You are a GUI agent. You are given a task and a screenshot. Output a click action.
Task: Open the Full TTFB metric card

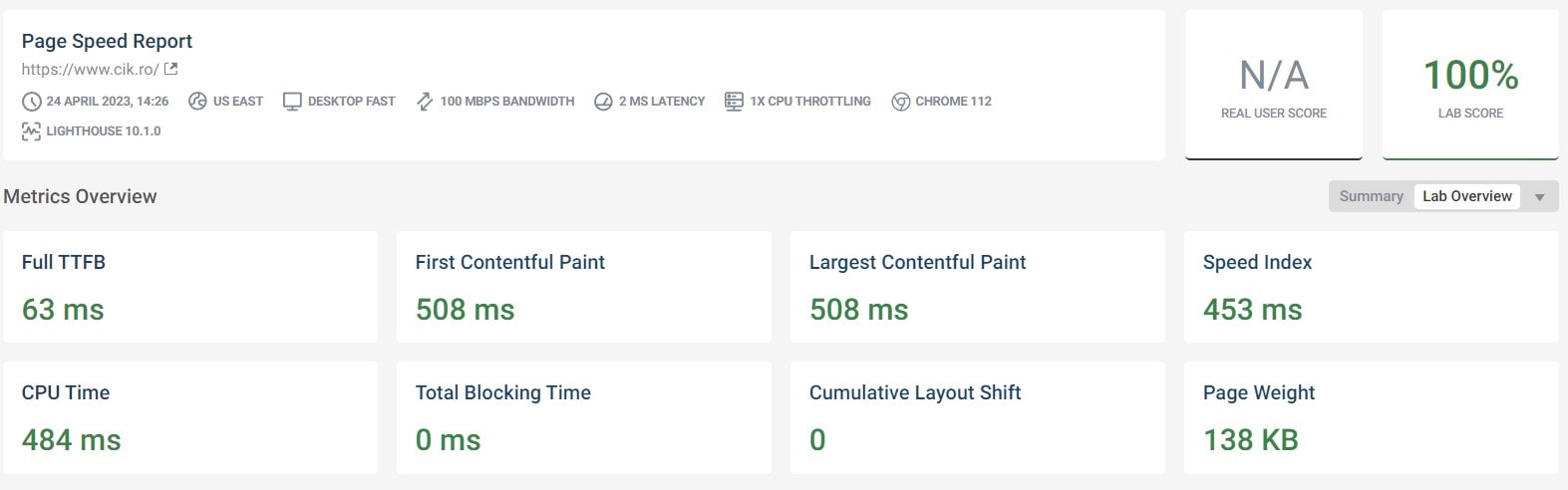click(190, 287)
